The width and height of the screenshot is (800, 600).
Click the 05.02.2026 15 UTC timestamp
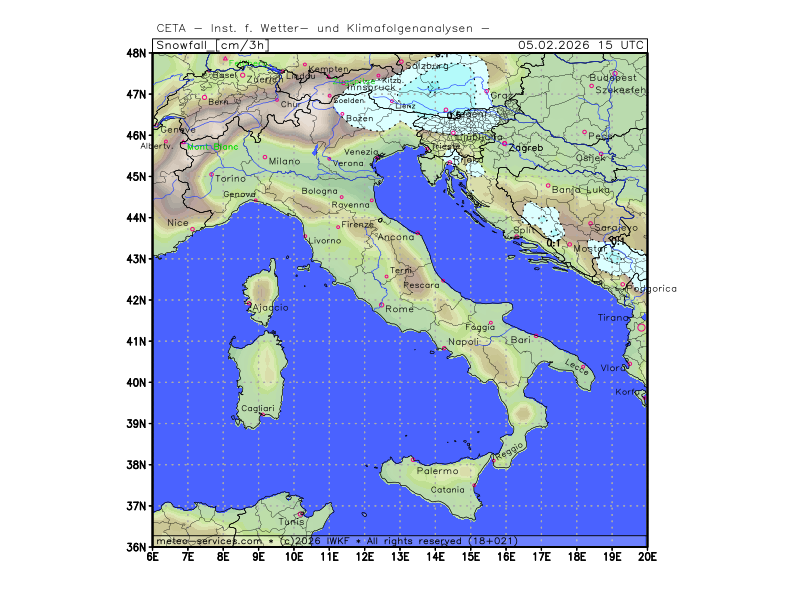(x=581, y=45)
